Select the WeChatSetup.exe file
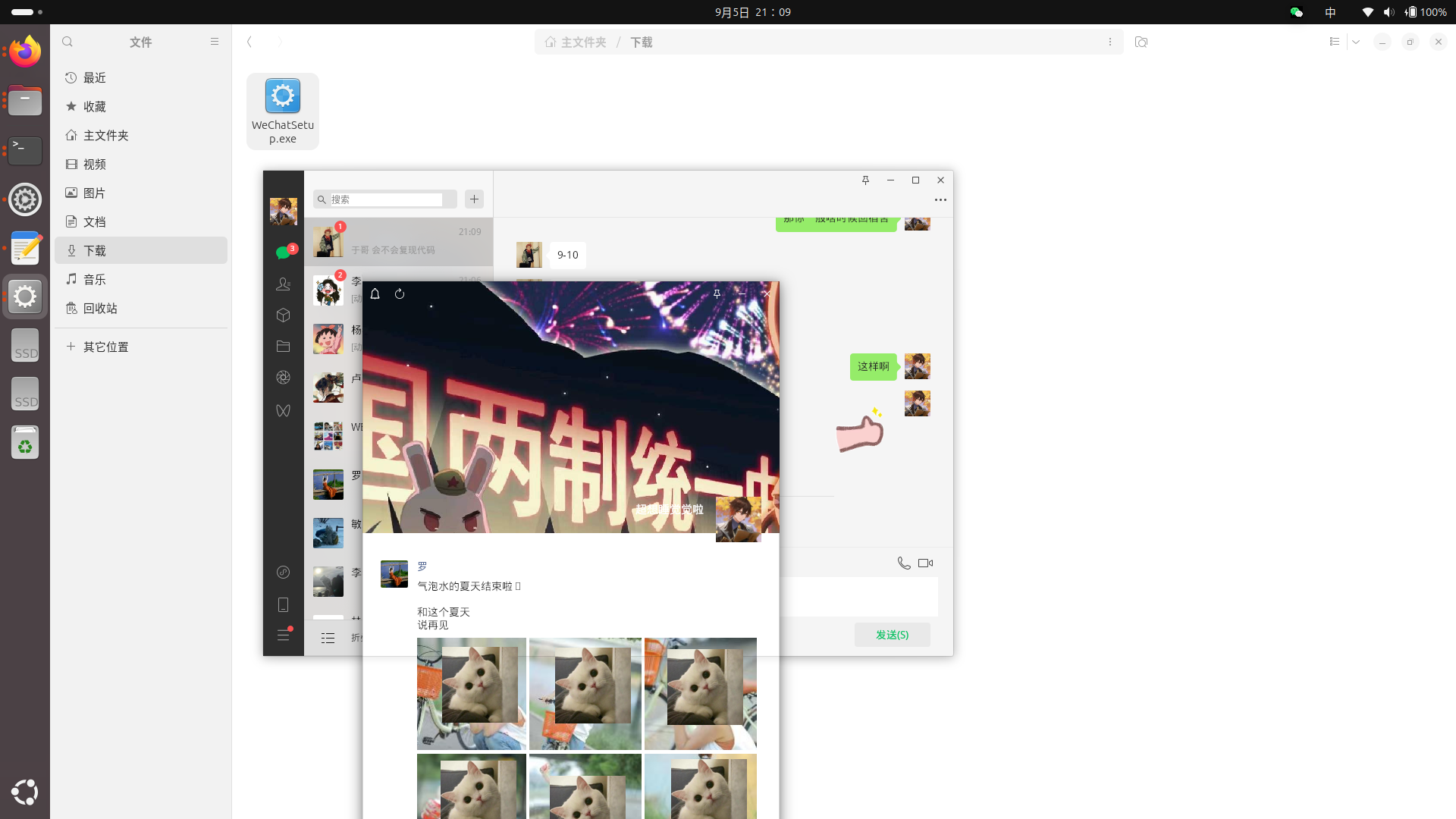The height and width of the screenshot is (819, 1456). (x=283, y=111)
